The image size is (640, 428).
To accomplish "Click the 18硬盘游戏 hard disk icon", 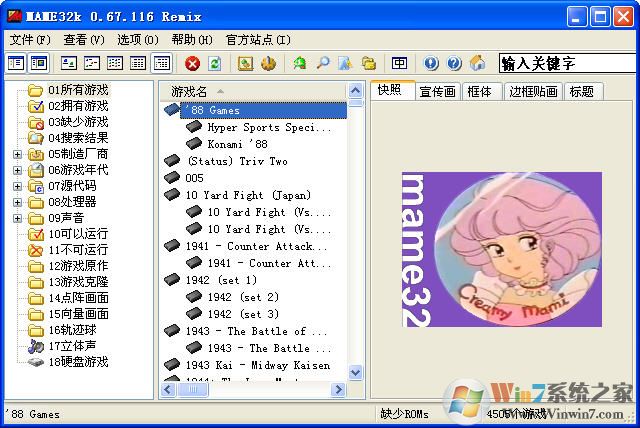I will tap(36, 362).
